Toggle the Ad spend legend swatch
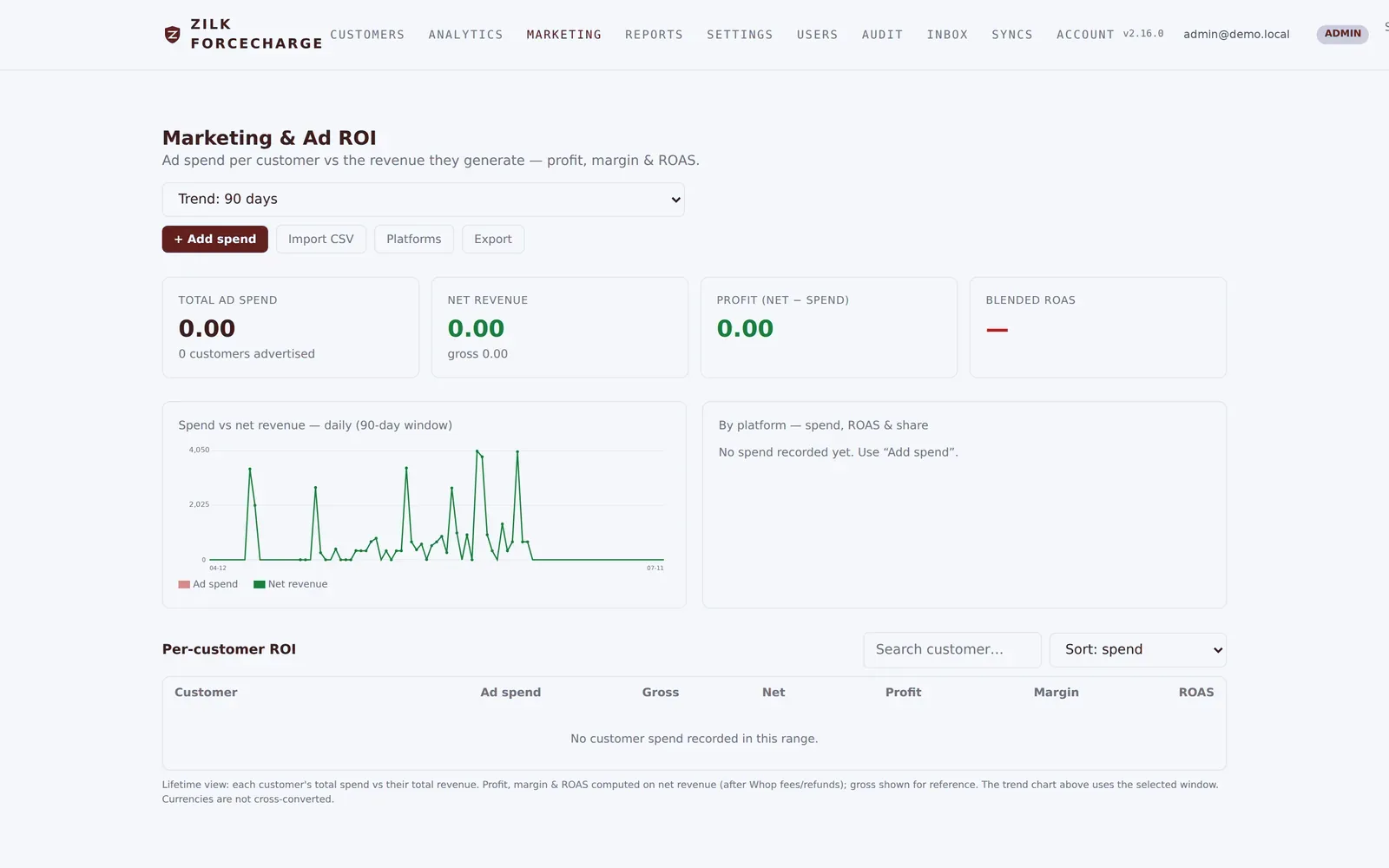The height and width of the screenshot is (868, 1389). click(x=184, y=584)
